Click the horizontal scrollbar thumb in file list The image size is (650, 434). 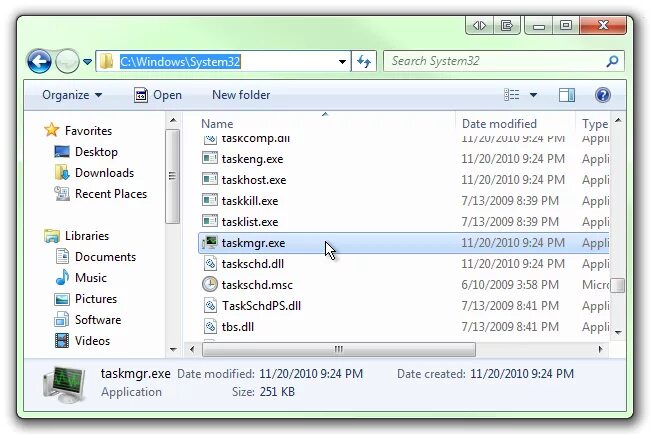click(338, 349)
